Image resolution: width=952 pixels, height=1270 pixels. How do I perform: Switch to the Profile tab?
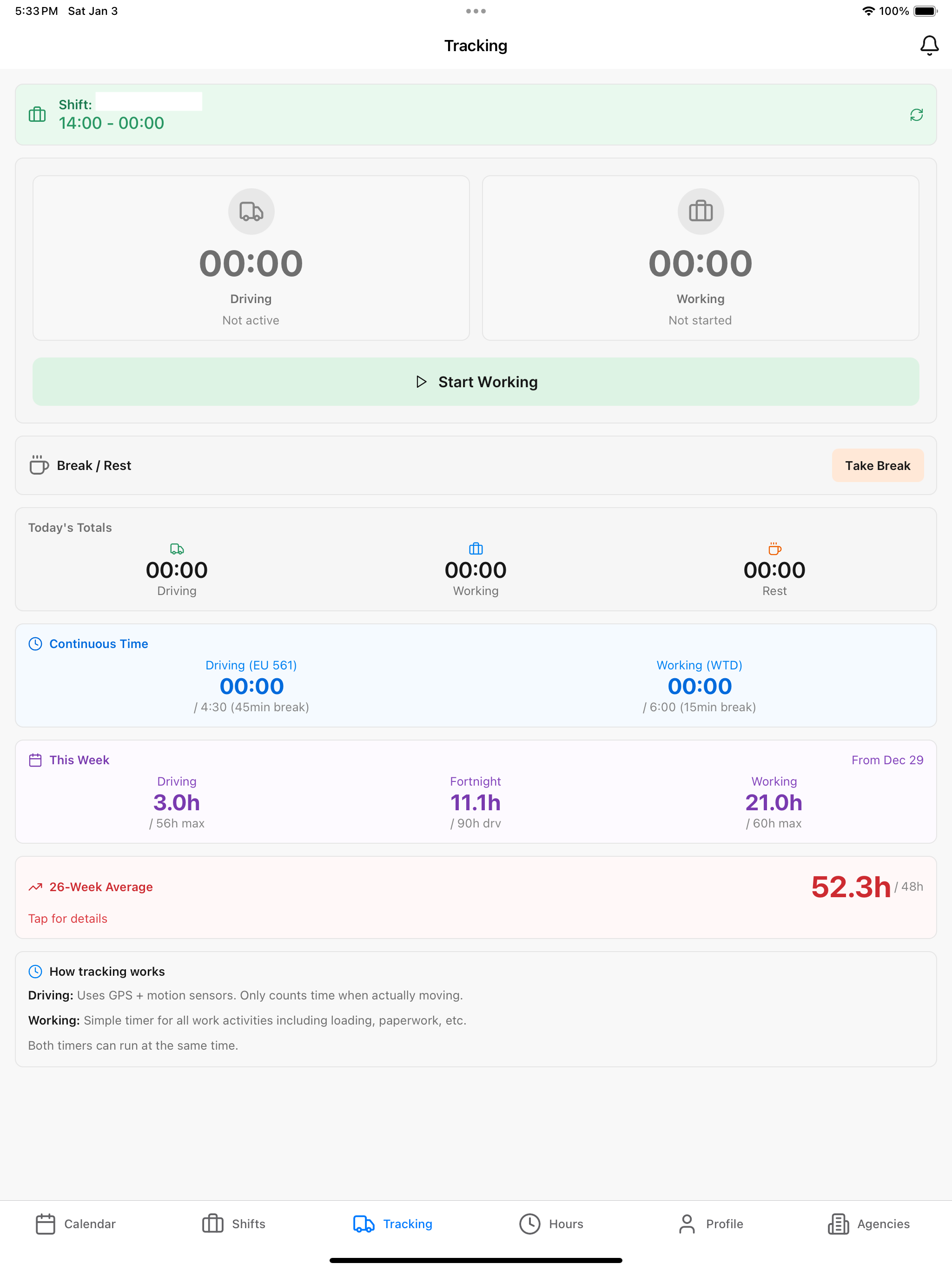pyautogui.click(x=710, y=1224)
